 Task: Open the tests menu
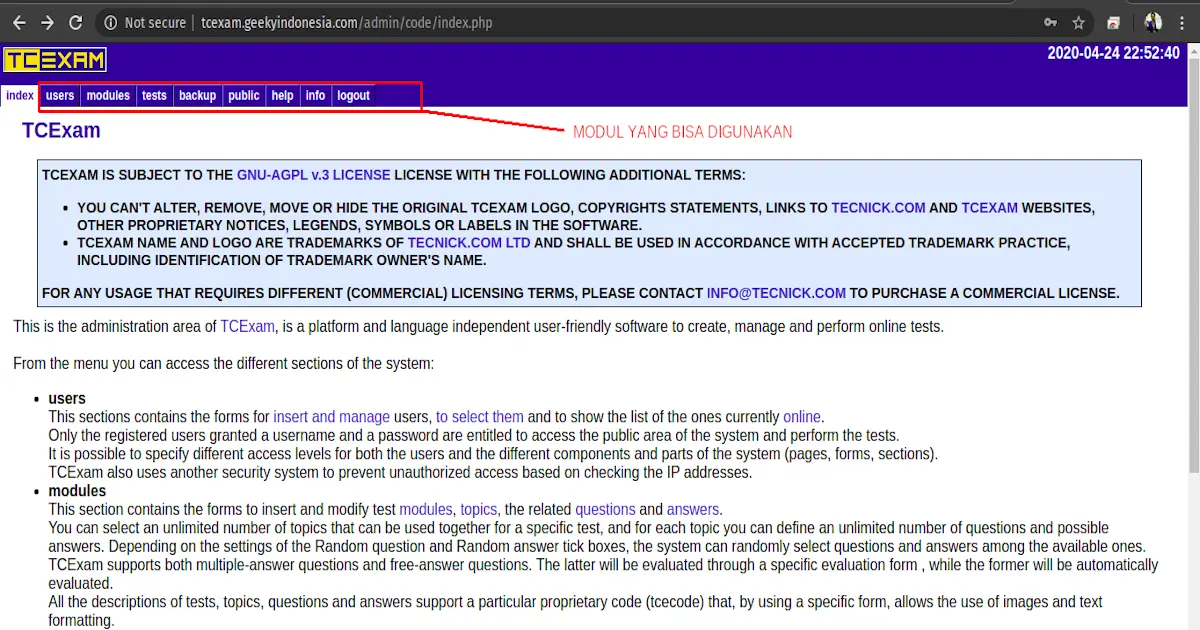[154, 96]
